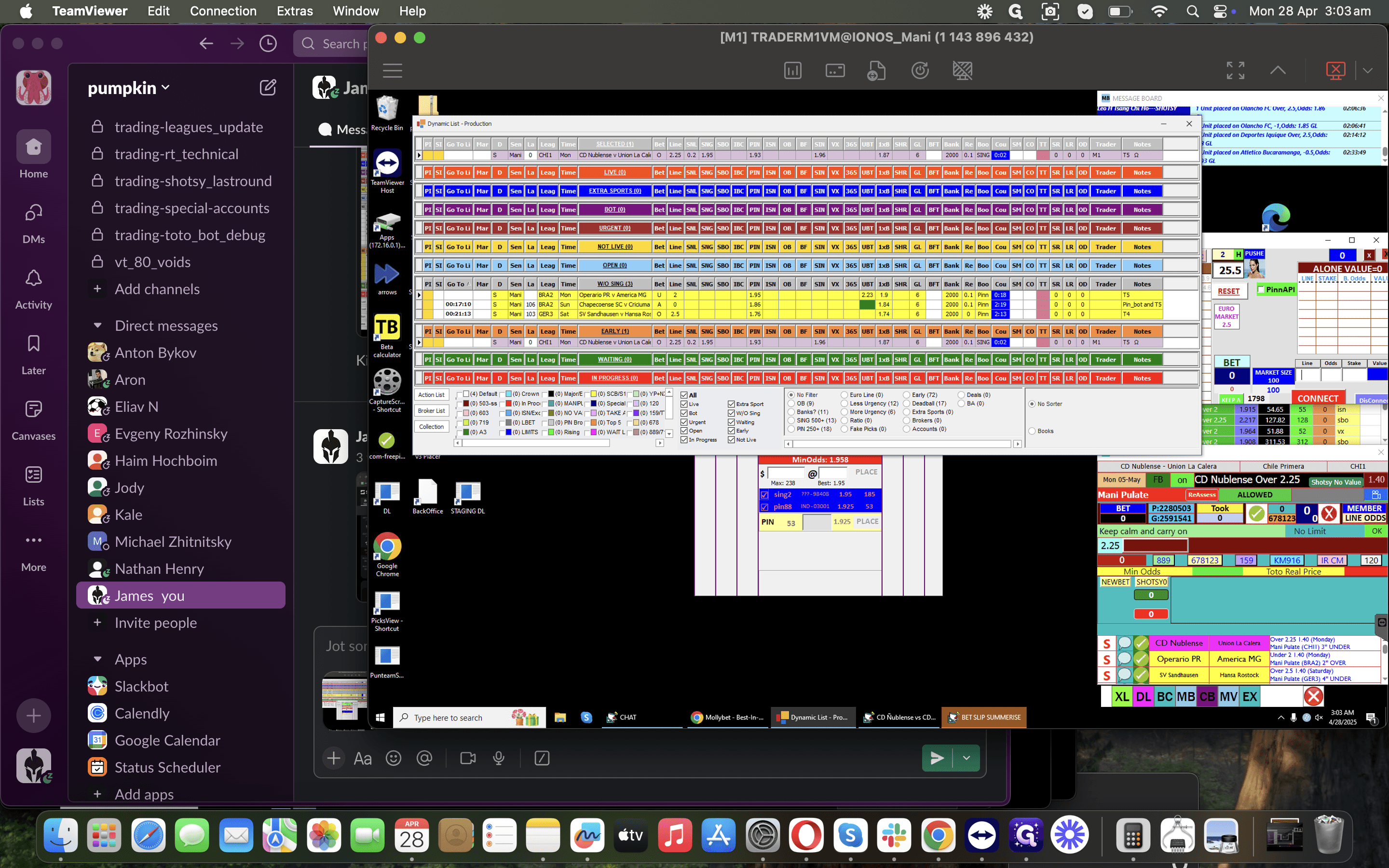Switch to Mollybet Chrome taskbar tab
The width and height of the screenshot is (1389, 868).
[x=728, y=718]
